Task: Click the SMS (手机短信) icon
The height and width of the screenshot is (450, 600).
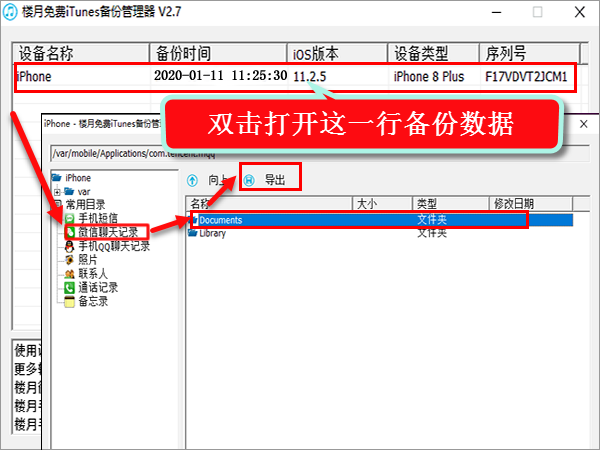Action: [x=69, y=218]
